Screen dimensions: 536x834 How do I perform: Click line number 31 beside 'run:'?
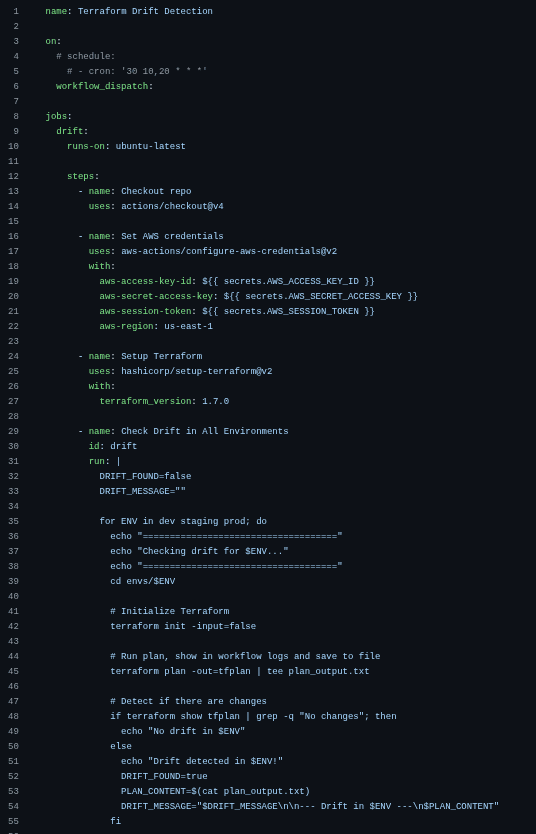click(x=13, y=461)
